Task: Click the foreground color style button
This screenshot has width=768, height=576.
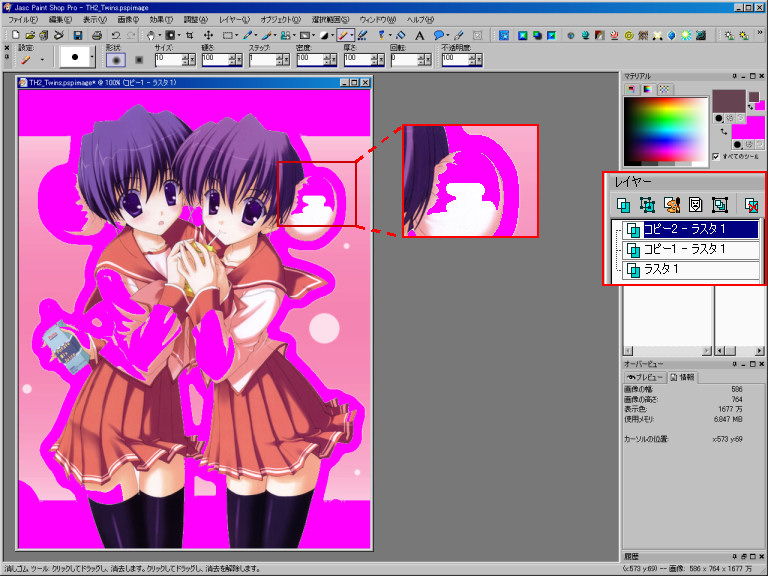Action: point(719,118)
